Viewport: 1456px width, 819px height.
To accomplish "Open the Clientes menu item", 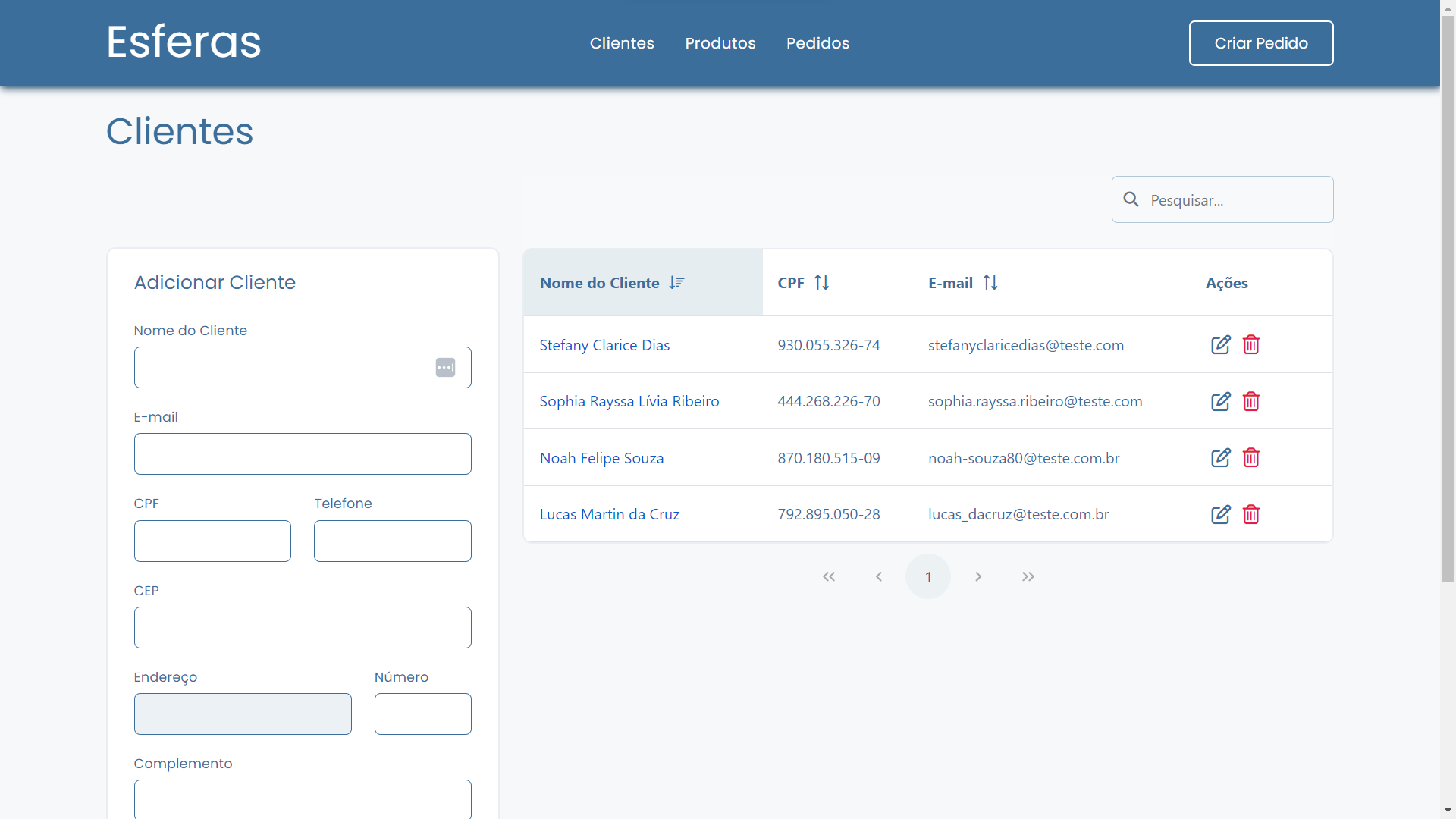I will (x=622, y=43).
